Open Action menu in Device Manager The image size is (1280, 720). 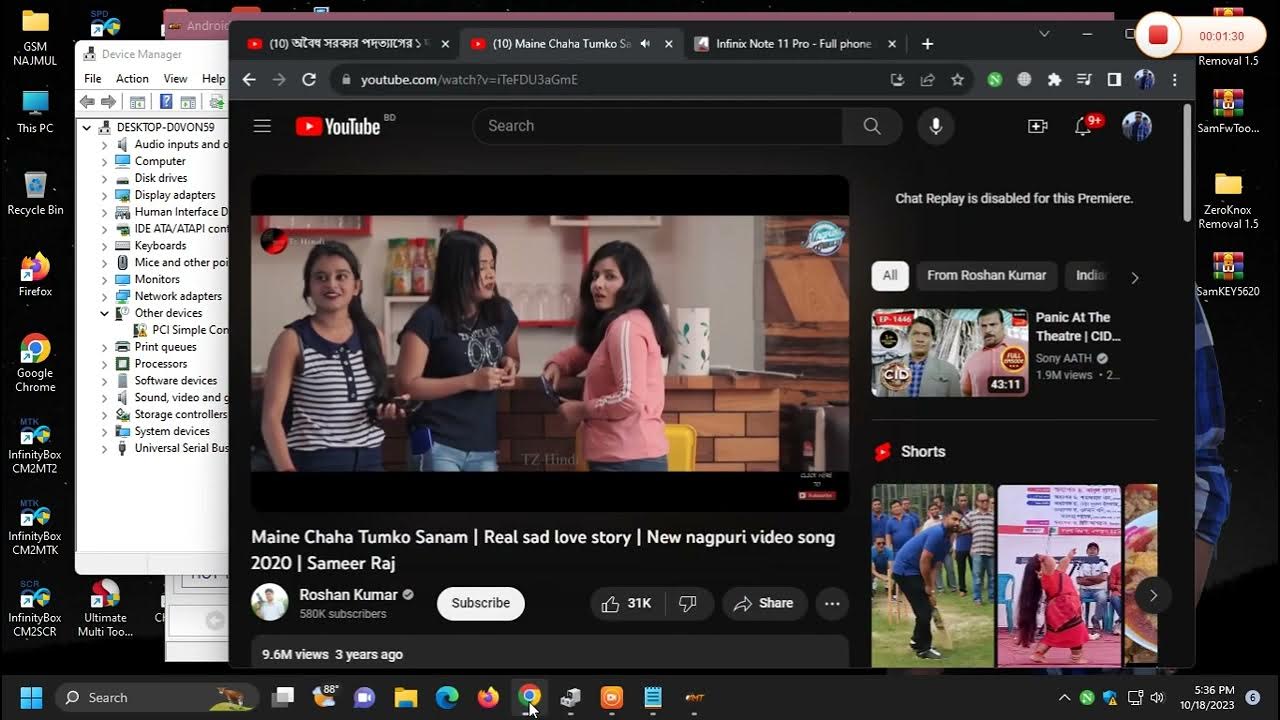pos(132,78)
